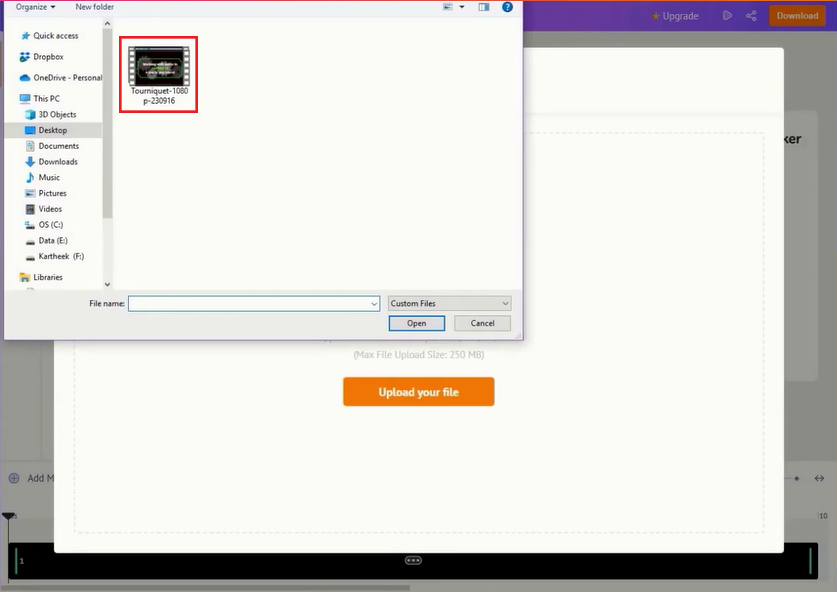Select Libraries in navigation pane
This screenshot has height=592, width=837.
pos(48,277)
